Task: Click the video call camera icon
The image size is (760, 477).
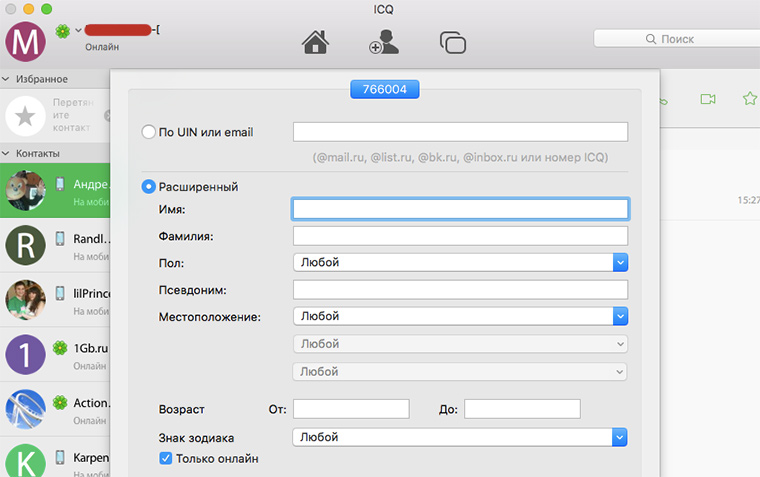Action: (x=708, y=99)
